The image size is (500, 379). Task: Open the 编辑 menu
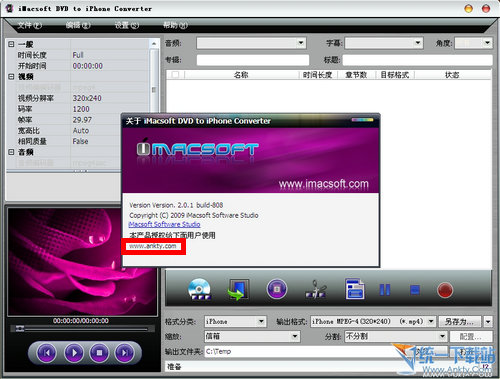(78, 25)
